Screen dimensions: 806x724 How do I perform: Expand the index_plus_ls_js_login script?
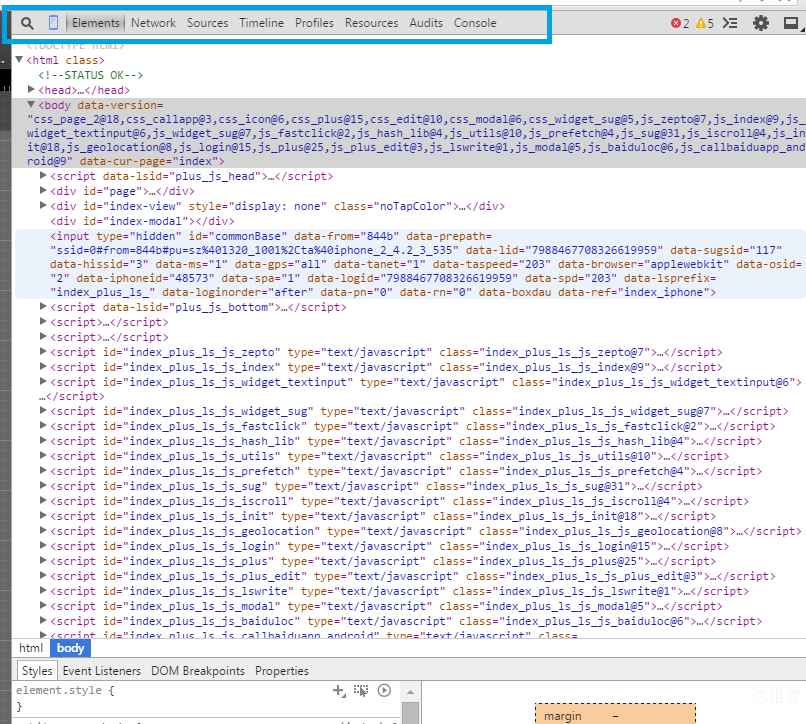(x=43, y=545)
